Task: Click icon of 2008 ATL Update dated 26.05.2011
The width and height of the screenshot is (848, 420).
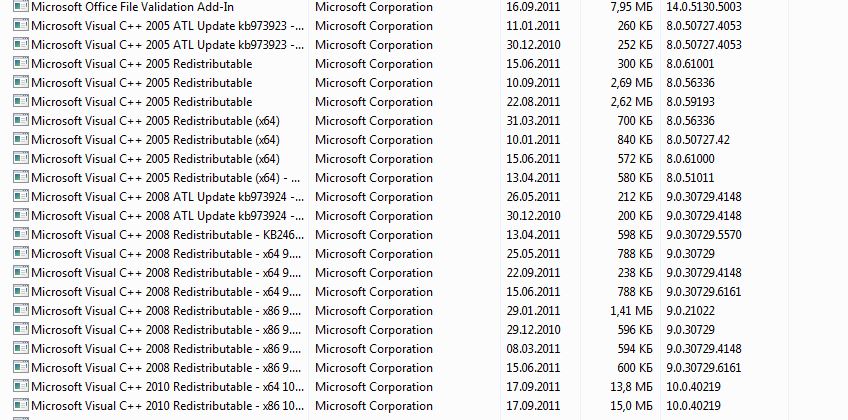Action: point(20,197)
